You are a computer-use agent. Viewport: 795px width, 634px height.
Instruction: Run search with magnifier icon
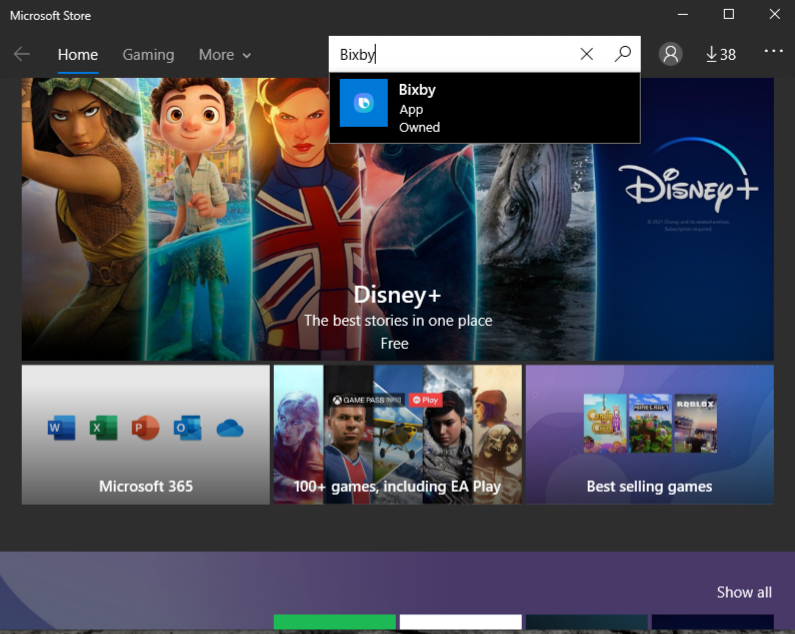[x=623, y=54]
